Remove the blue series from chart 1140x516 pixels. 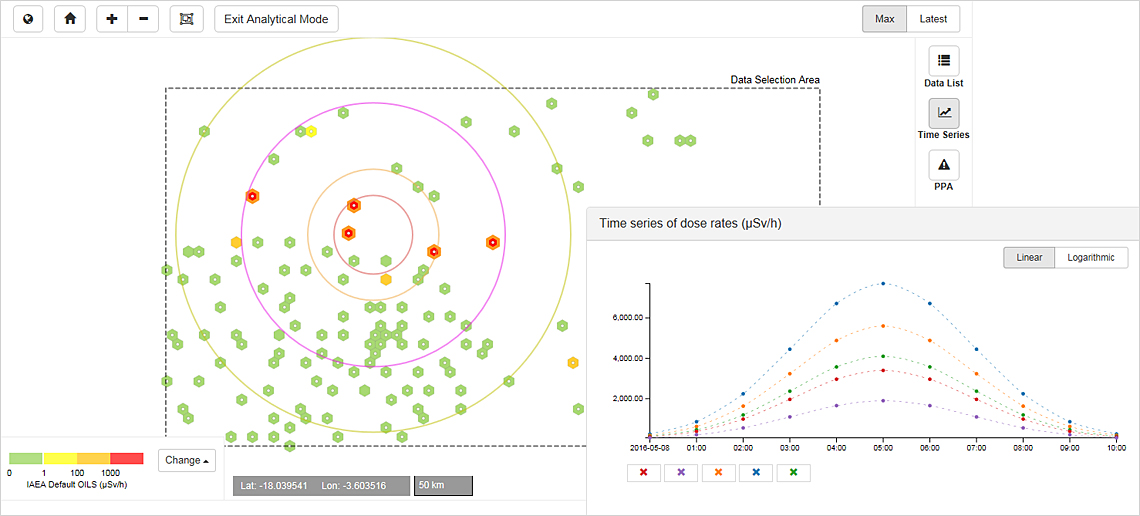(756, 472)
